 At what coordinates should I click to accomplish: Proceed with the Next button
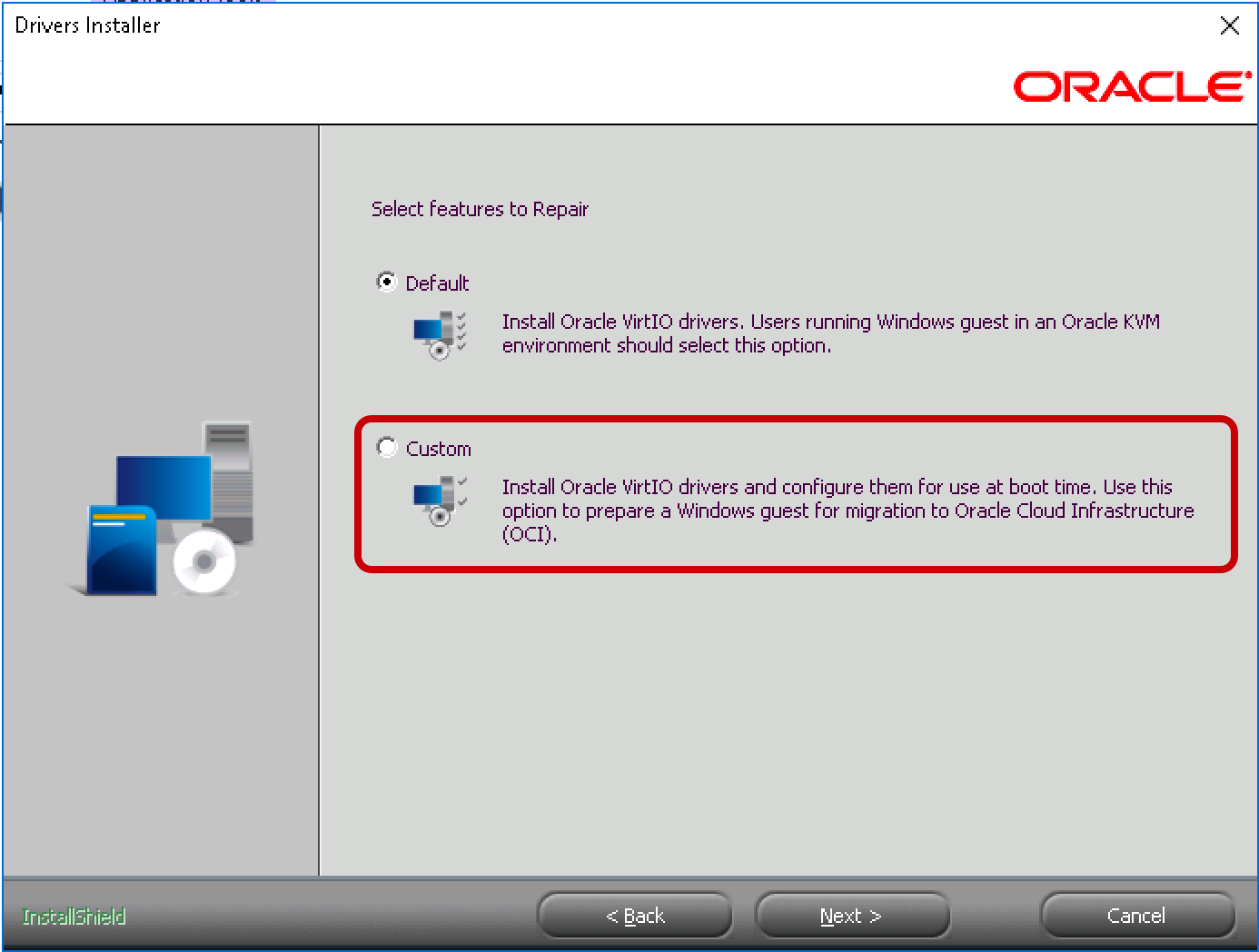(x=852, y=916)
